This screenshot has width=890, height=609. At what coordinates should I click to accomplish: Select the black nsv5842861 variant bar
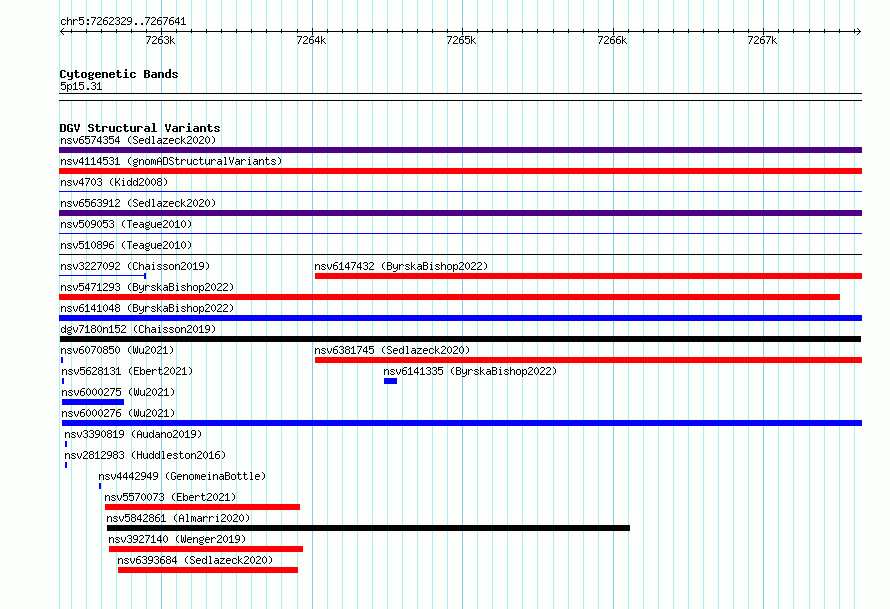pos(368,528)
